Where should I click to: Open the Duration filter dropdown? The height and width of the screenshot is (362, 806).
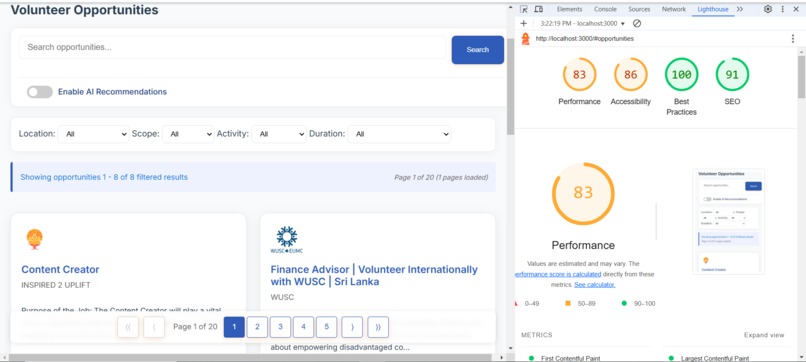point(399,134)
